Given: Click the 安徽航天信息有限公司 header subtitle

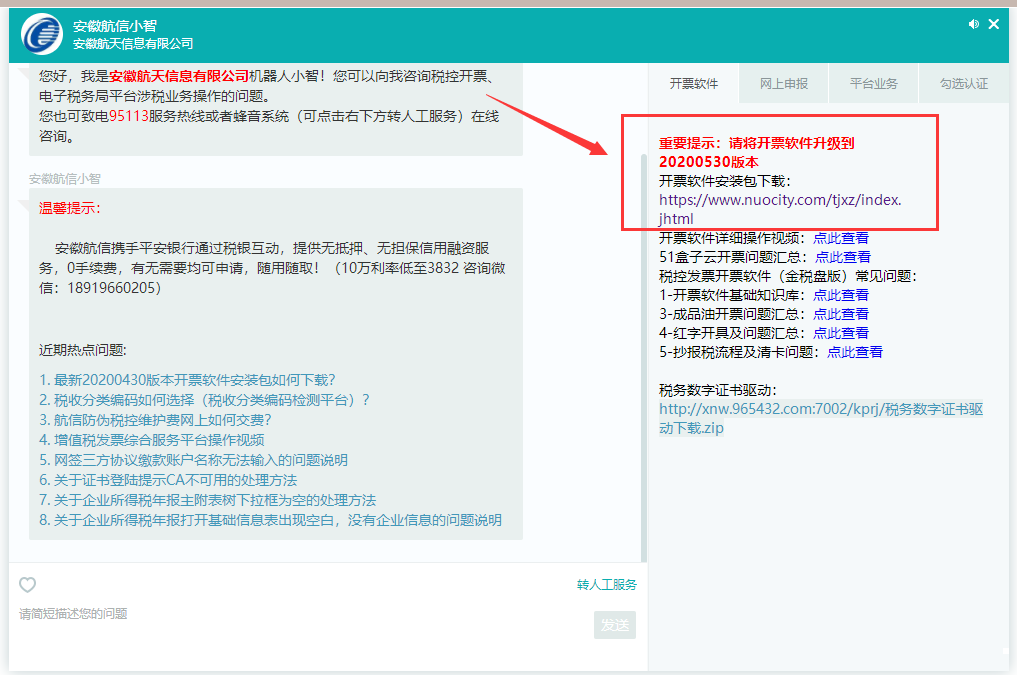Looking at the screenshot, I should [133, 44].
